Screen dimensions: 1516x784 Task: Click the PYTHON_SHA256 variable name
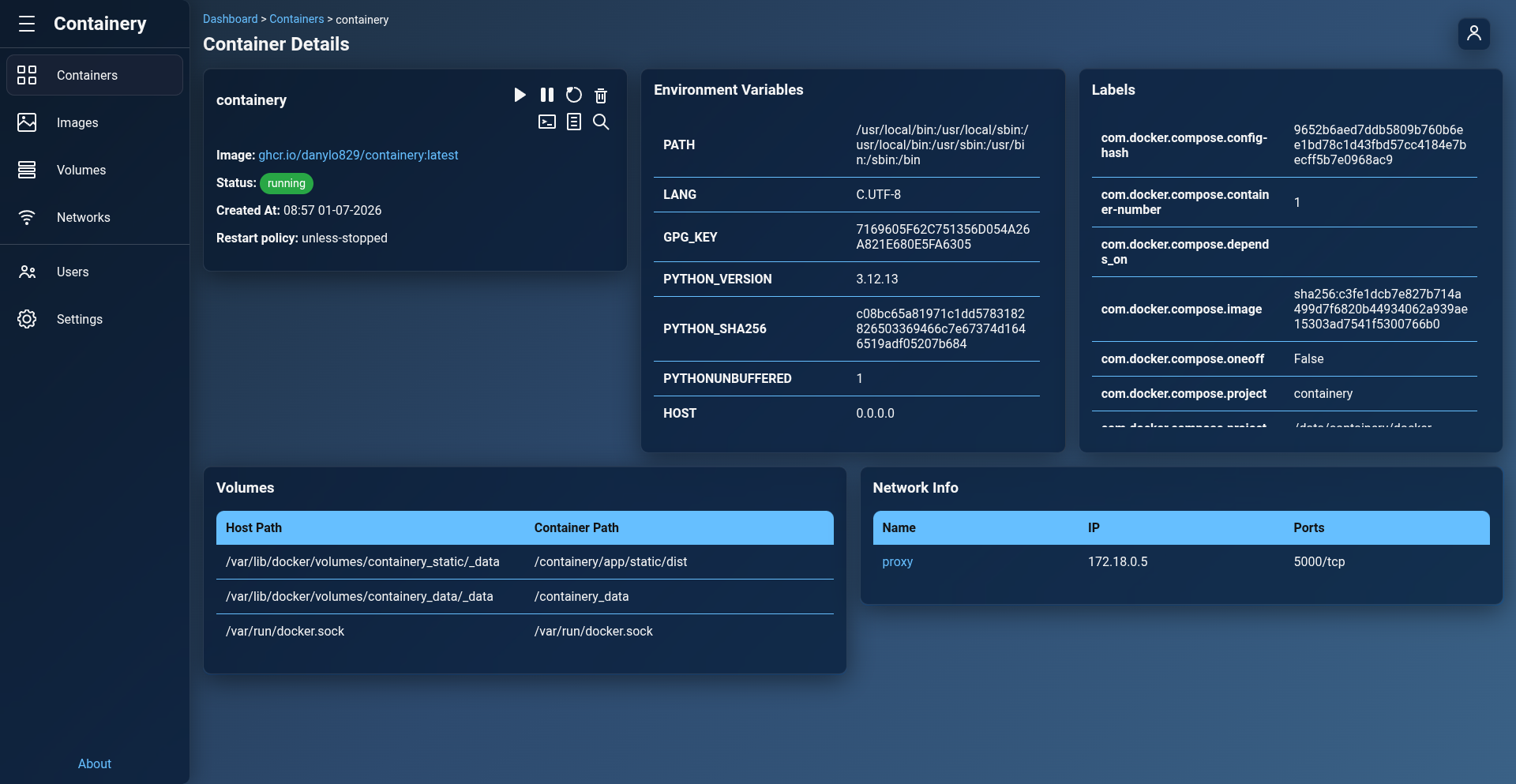pyautogui.click(x=715, y=328)
